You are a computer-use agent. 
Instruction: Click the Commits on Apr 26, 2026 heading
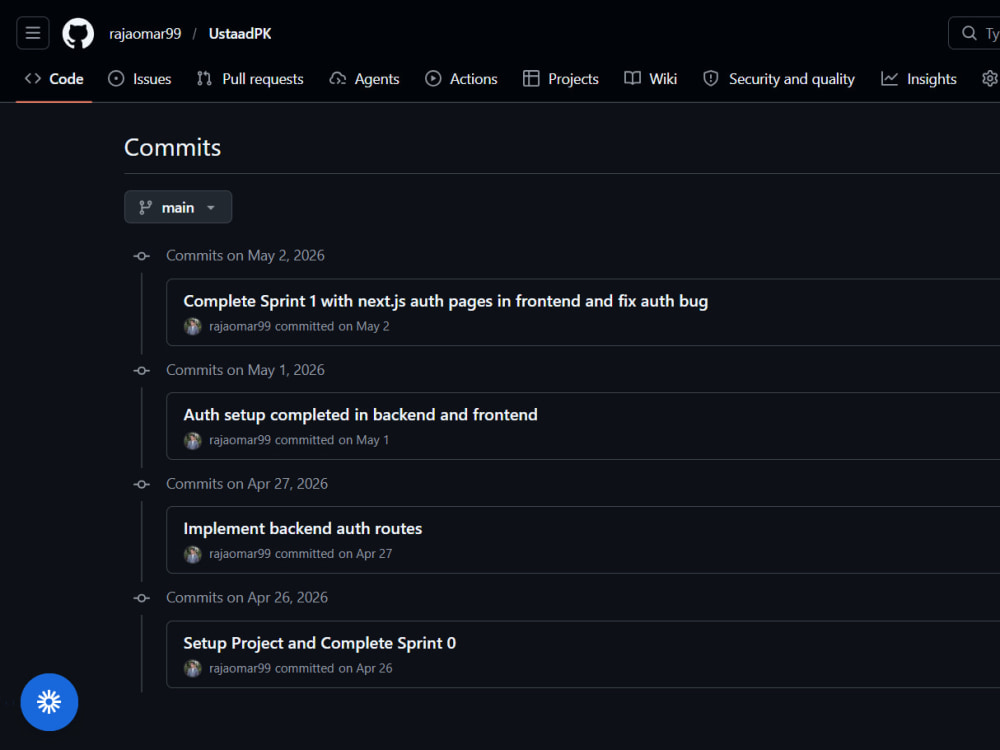click(247, 598)
